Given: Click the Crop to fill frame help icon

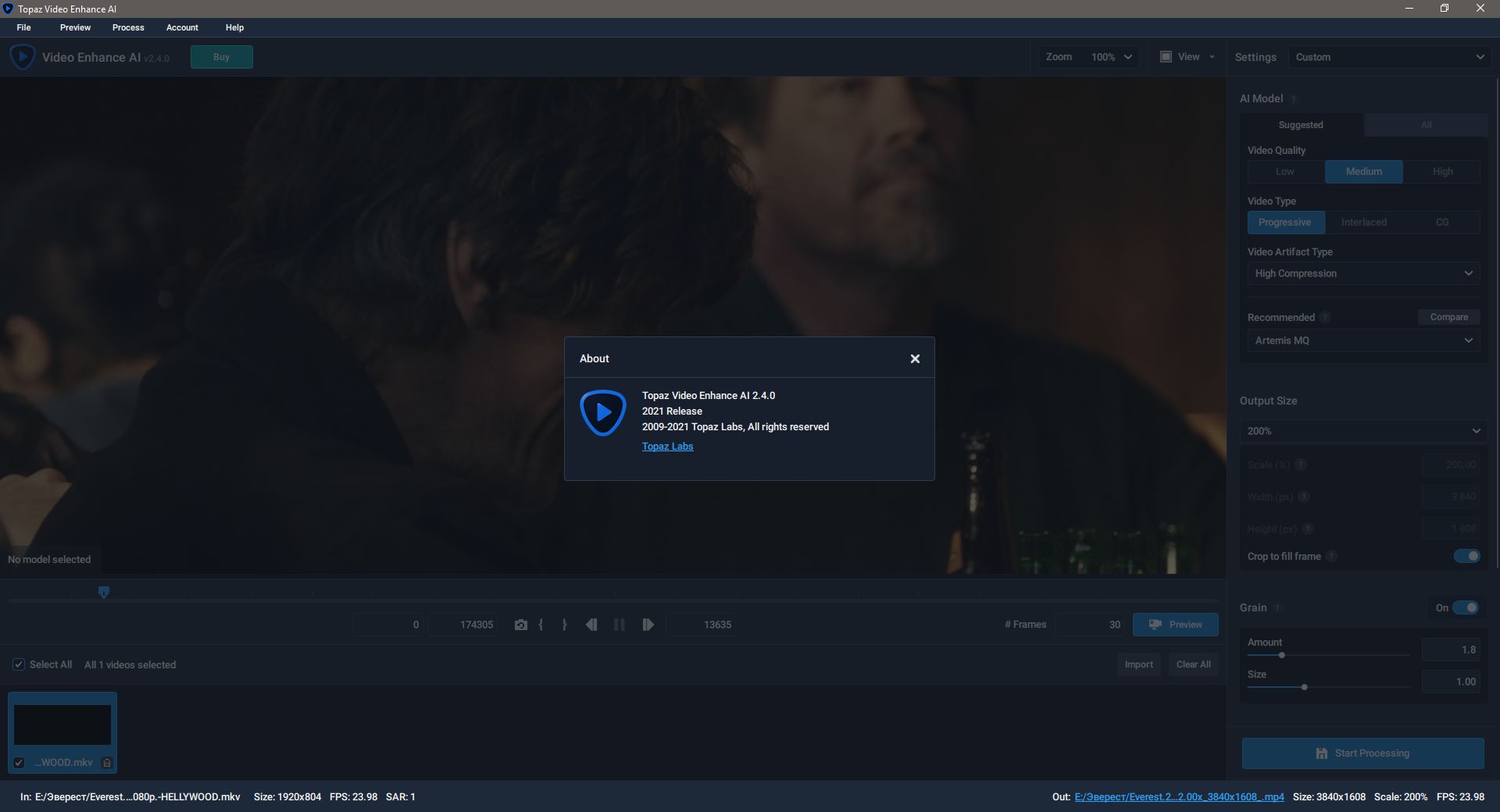Looking at the screenshot, I should coord(1331,556).
